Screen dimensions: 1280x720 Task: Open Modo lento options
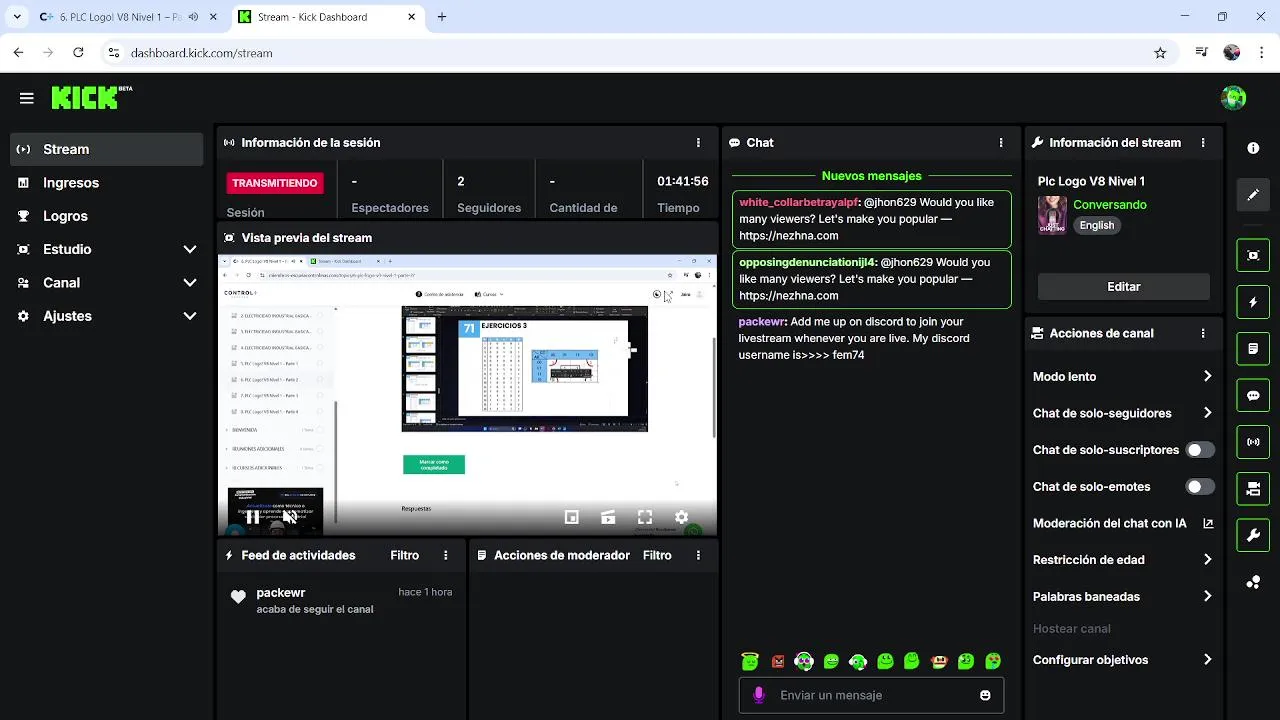coord(1123,377)
